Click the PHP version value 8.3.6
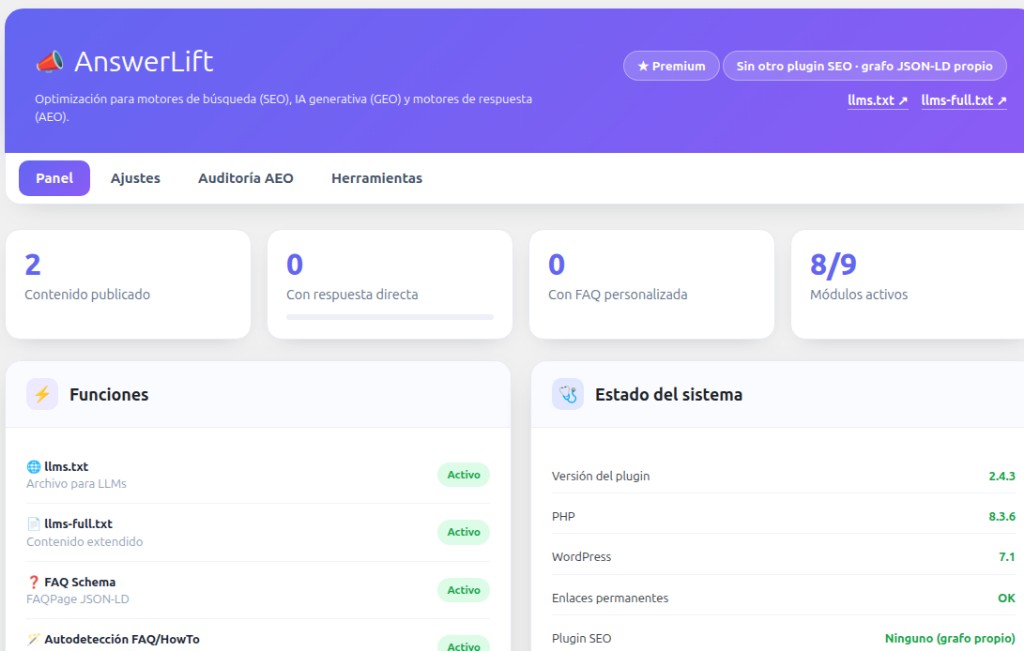 tap(1002, 516)
